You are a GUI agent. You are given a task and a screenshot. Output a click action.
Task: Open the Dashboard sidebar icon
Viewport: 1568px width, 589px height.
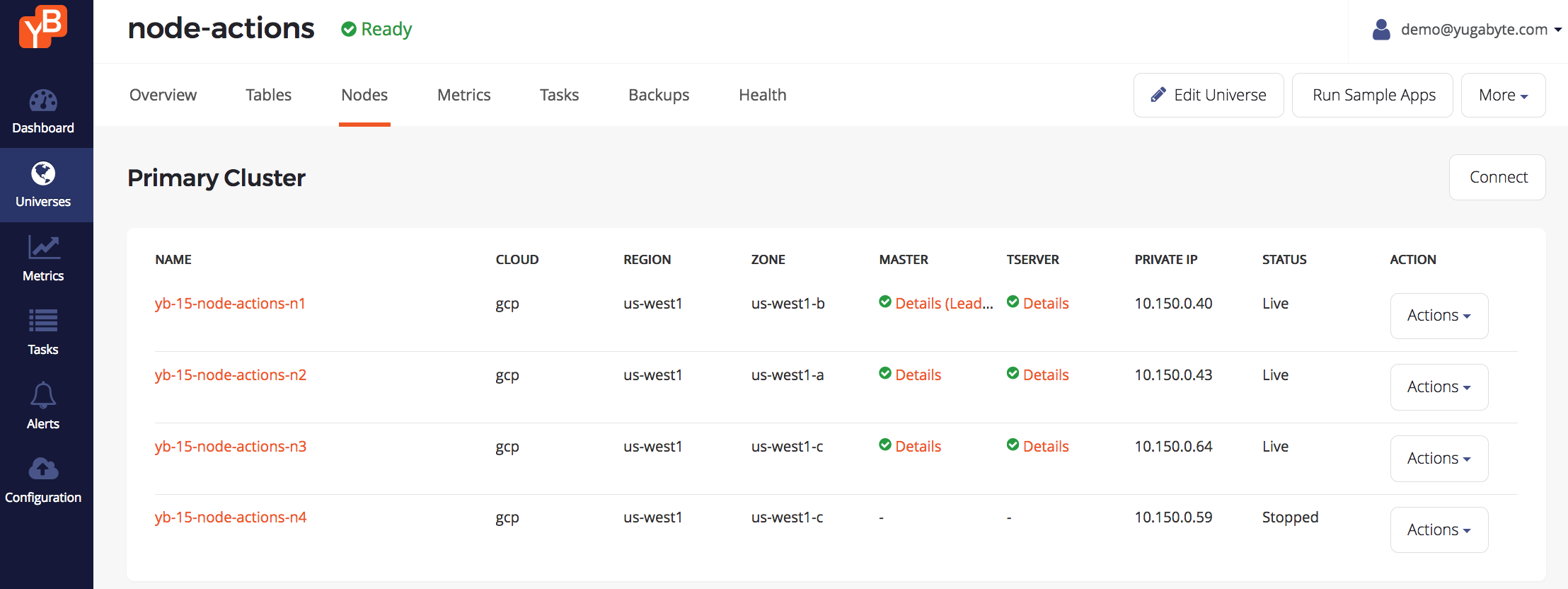[43, 101]
